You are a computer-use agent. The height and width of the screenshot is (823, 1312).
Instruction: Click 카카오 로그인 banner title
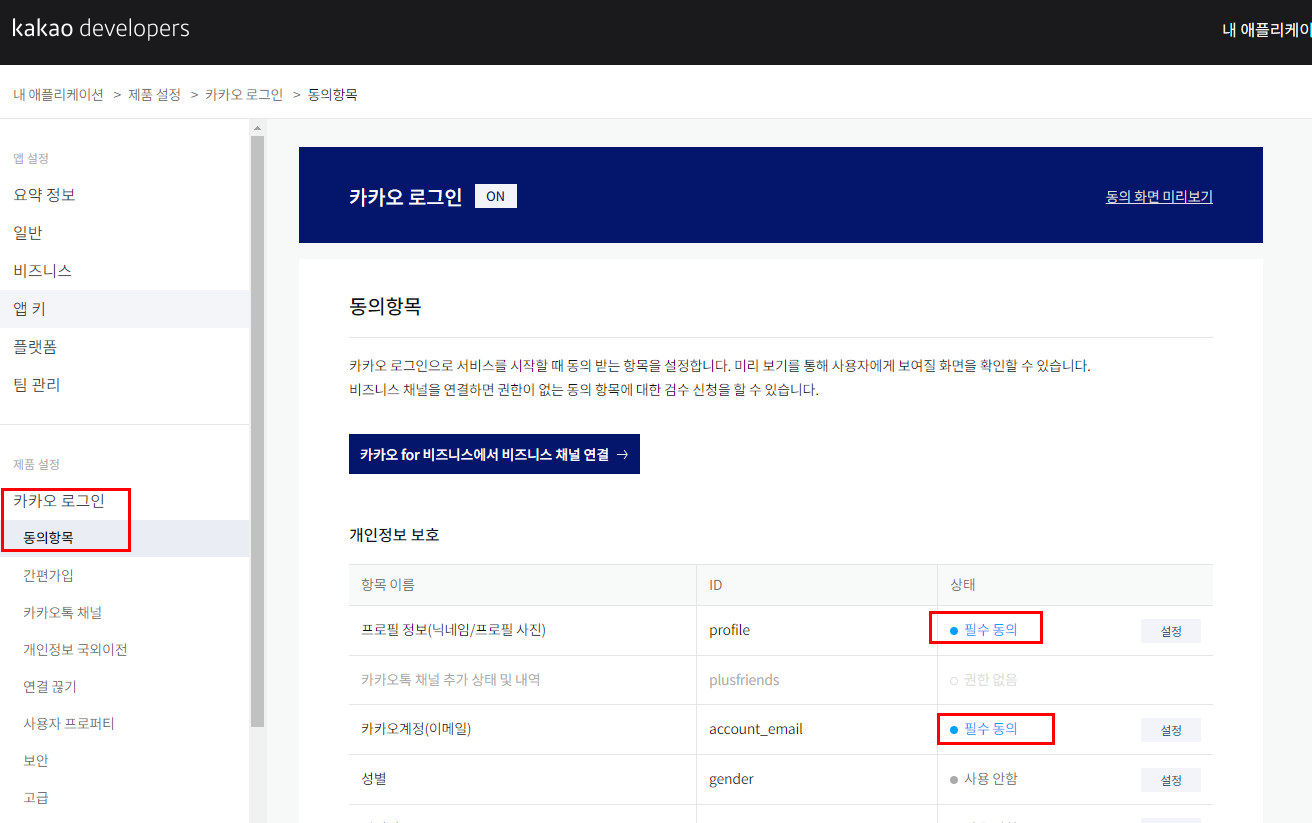(x=405, y=196)
